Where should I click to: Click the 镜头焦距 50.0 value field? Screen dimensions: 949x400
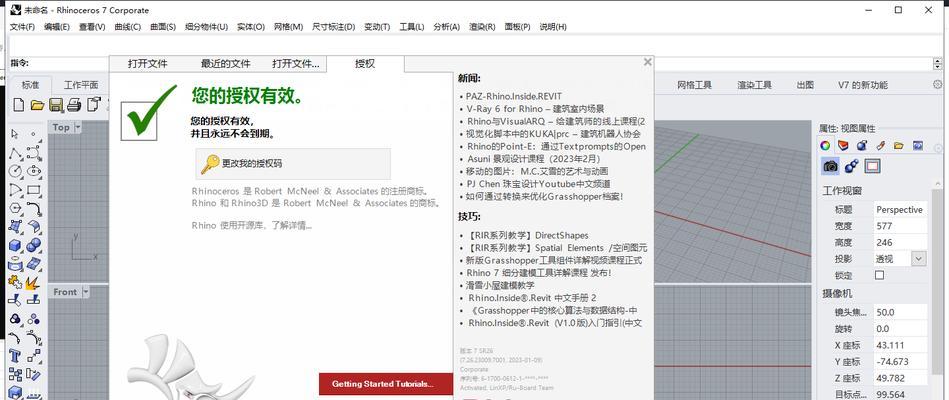point(900,312)
